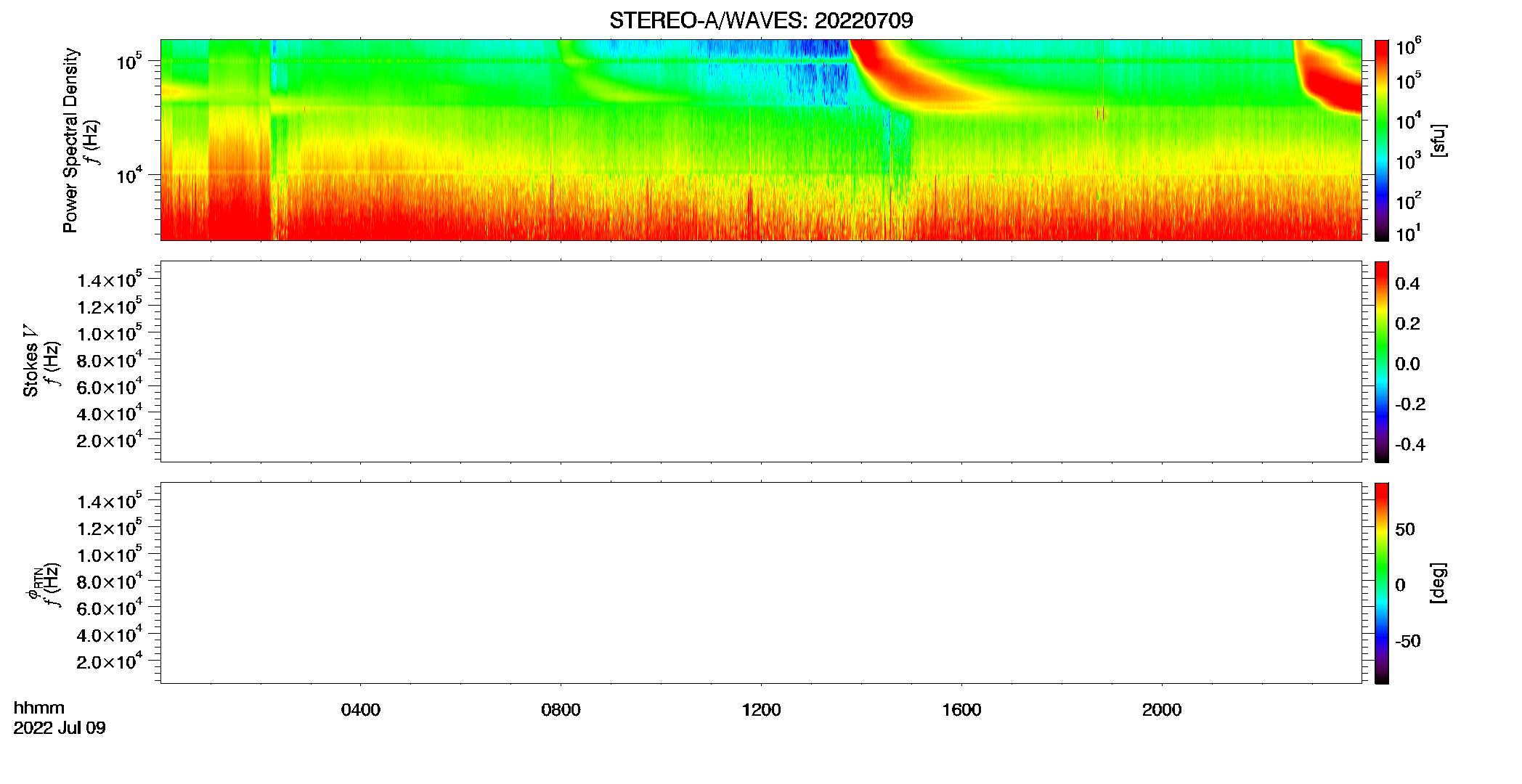The height and width of the screenshot is (784, 1522).
Task: Select the 6.0×10^4 tick on the phi RTN axis
Action: 110,608
